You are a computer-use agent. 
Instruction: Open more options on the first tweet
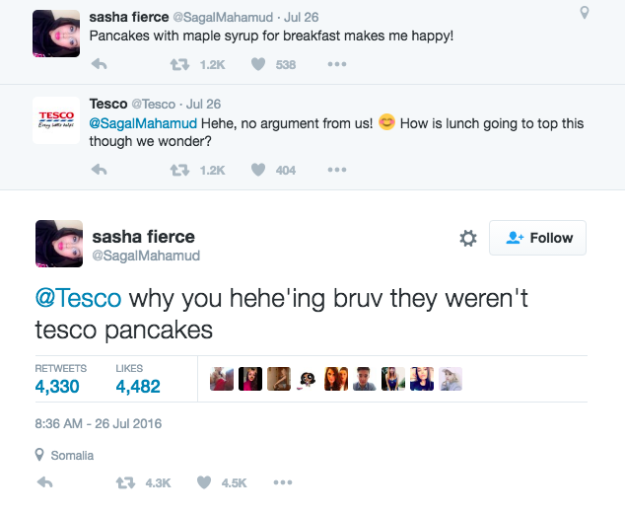(337, 65)
